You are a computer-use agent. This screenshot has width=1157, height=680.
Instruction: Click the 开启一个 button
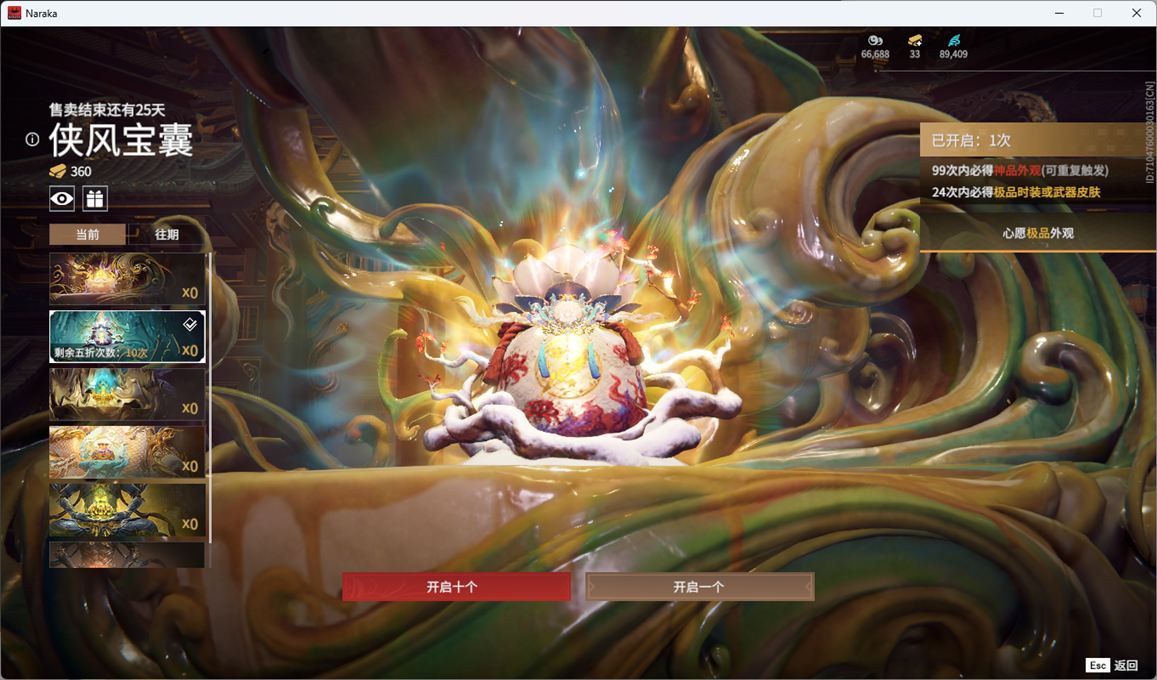click(700, 587)
